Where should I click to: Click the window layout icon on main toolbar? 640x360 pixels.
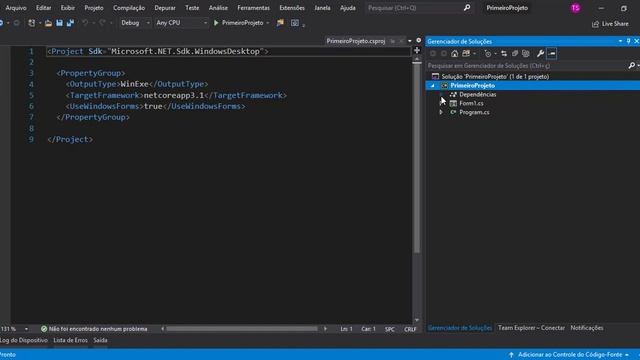point(295,23)
